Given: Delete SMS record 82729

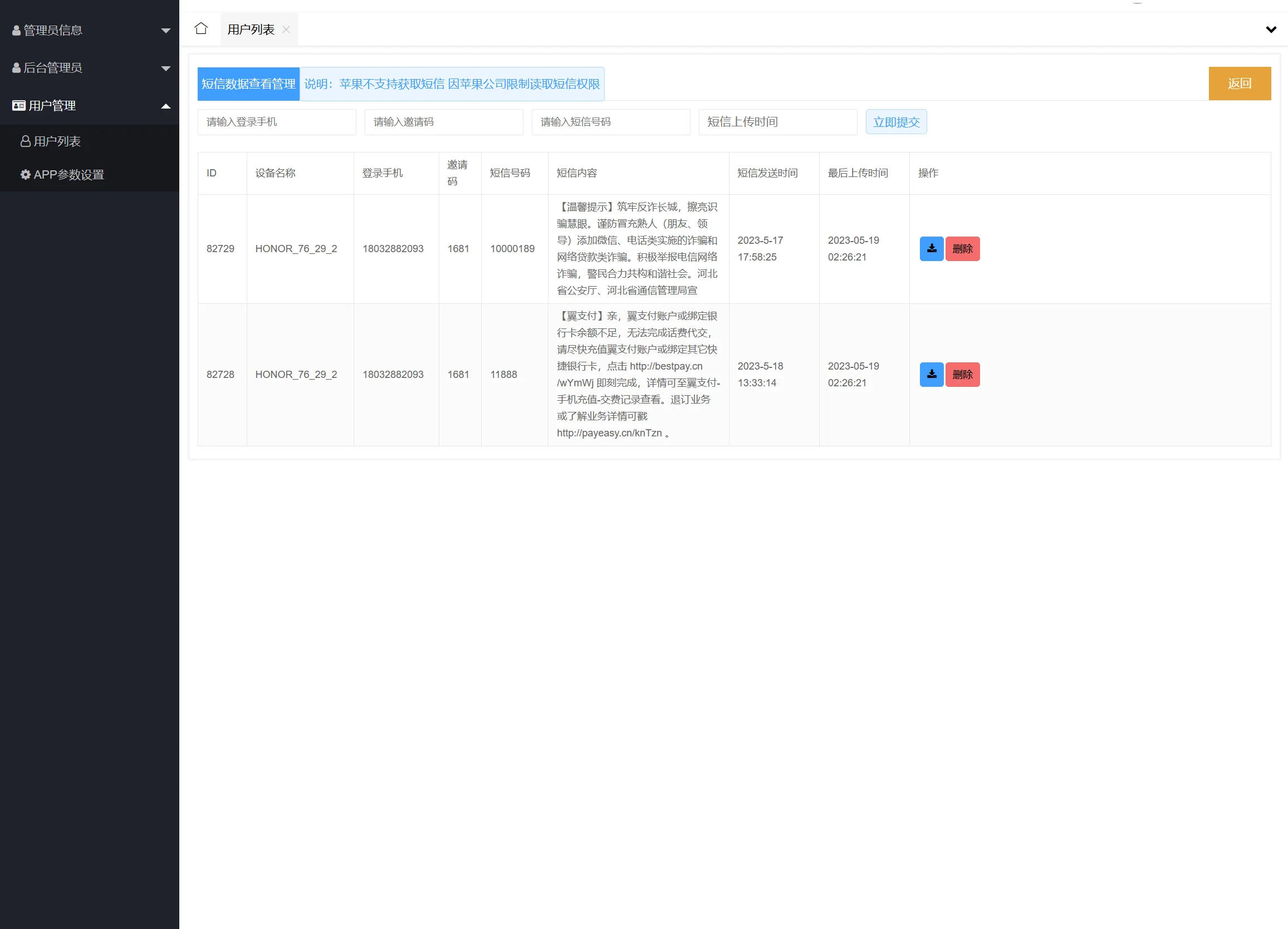Looking at the screenshot, I should [x=962, y=249].
